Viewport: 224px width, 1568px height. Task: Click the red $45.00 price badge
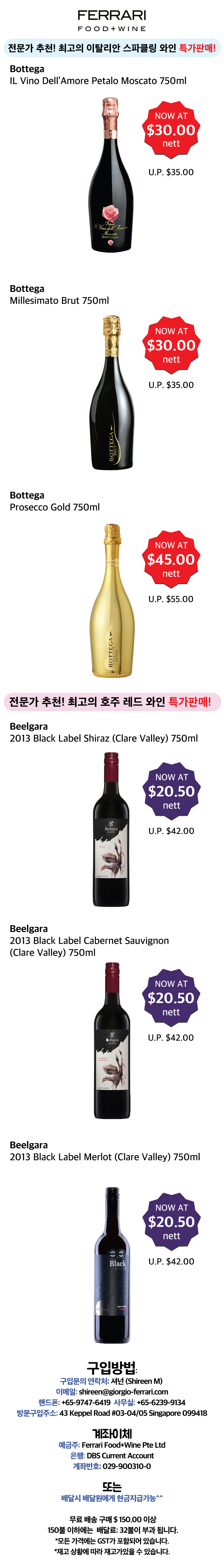[171, 559]
